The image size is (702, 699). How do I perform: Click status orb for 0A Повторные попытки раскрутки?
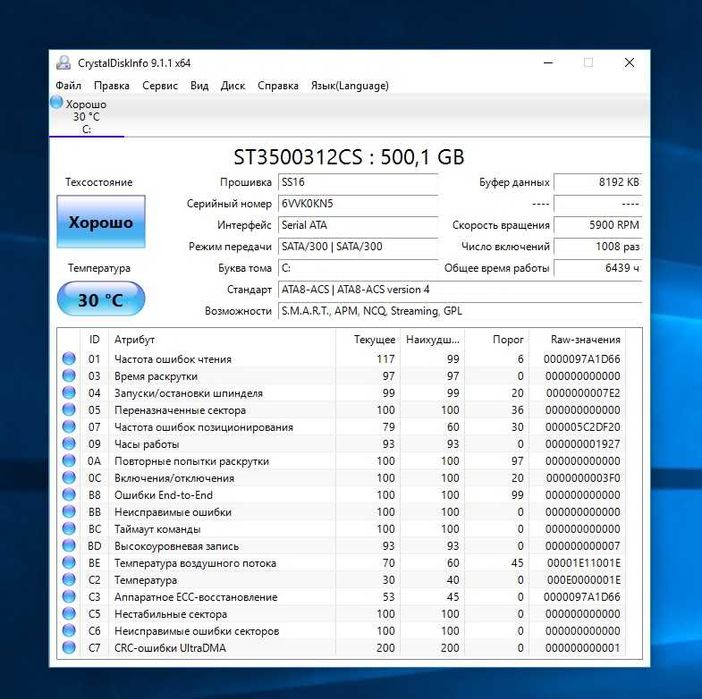(69, 461)
